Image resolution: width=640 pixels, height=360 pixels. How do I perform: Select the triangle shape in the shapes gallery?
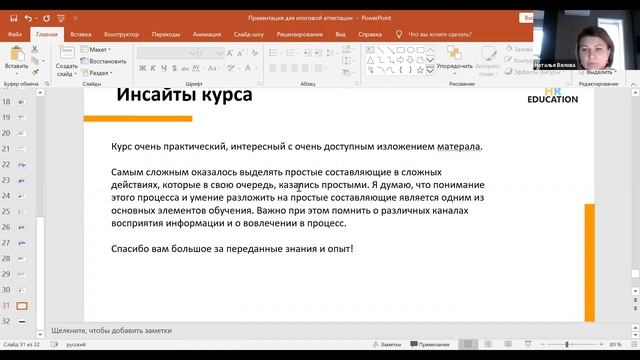(371, 60)
